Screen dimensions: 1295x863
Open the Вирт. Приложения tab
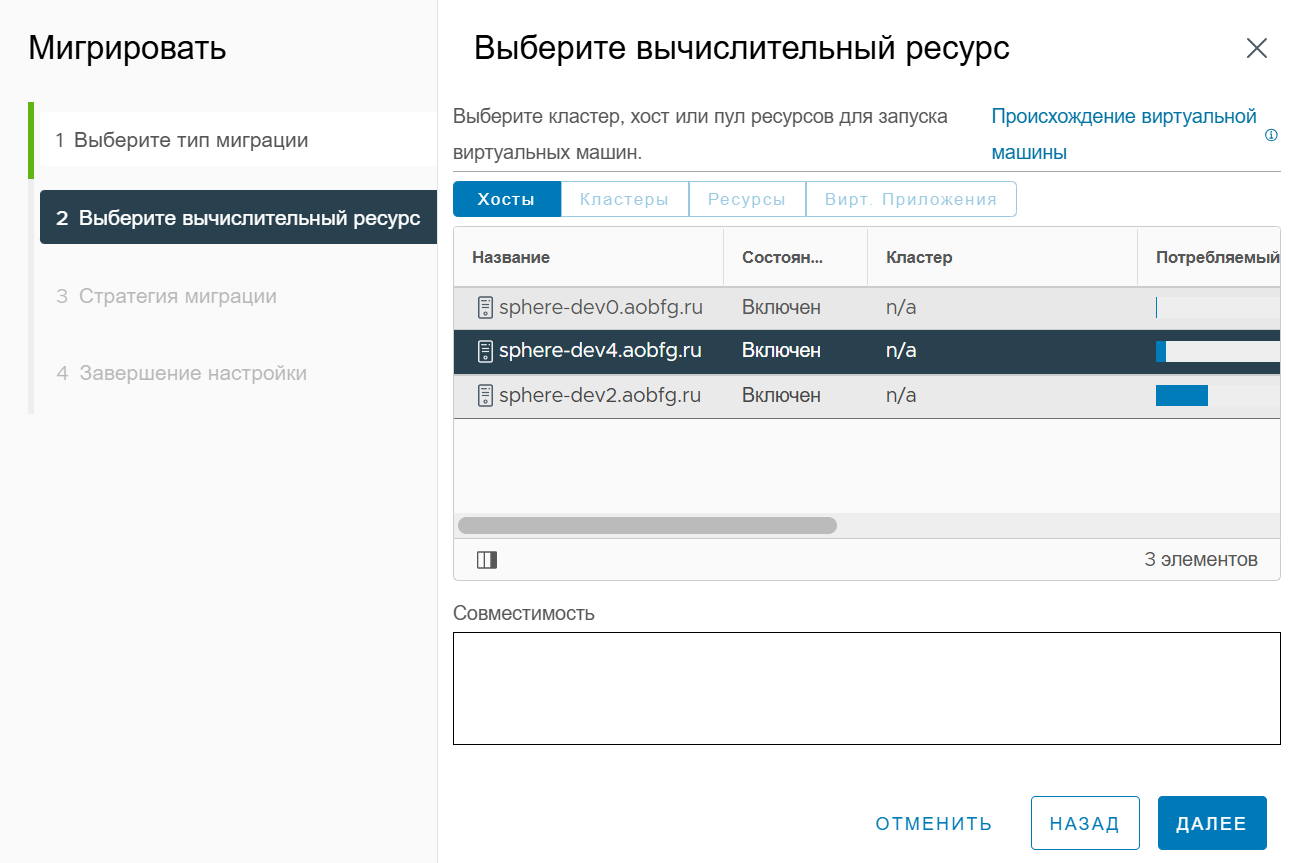[911, 199]
